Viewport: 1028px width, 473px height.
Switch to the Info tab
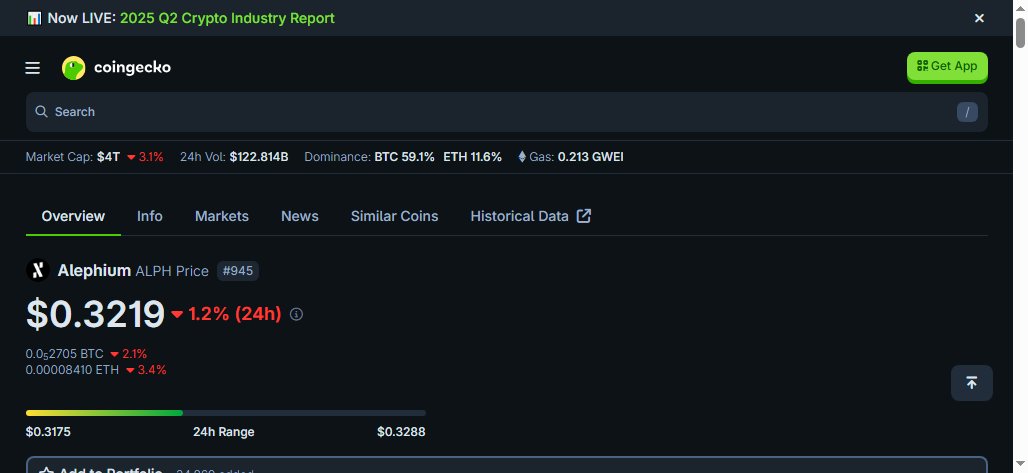pos(149,216)
